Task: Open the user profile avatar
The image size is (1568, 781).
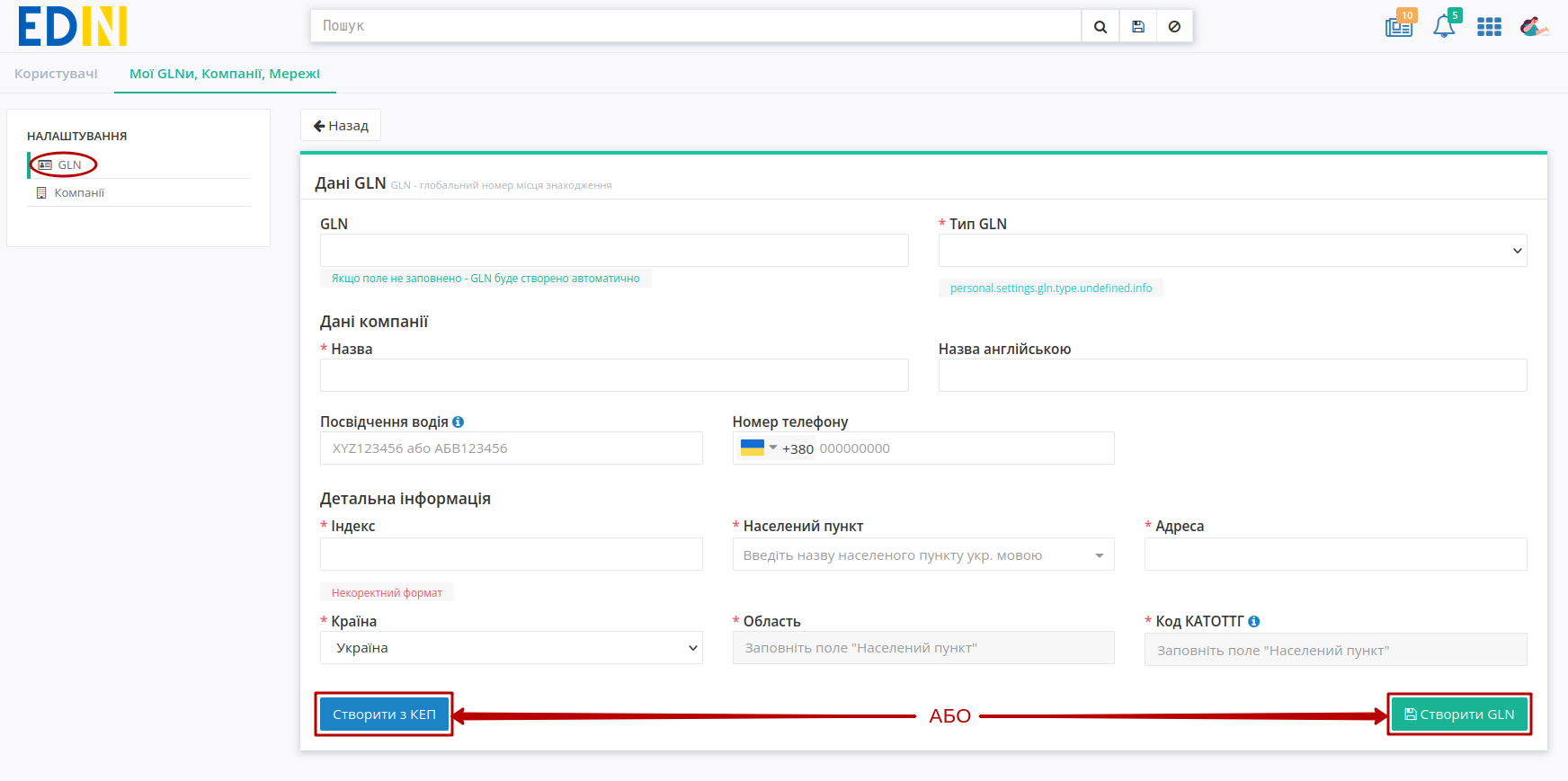Action: [1533, 26]
